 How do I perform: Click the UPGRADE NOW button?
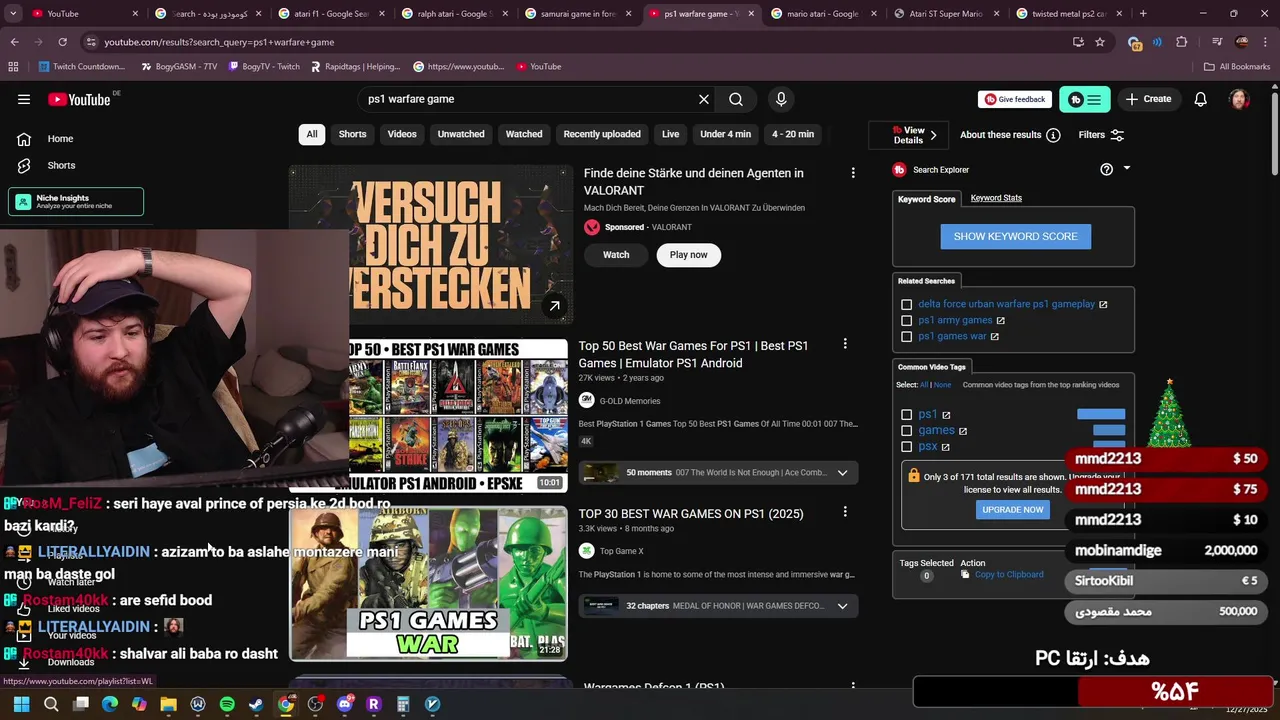click(1012, 509)
